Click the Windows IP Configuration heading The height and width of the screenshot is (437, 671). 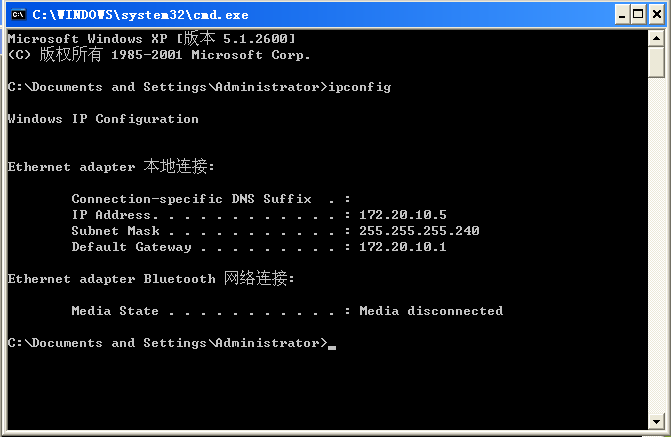click(x=103, y=119)
